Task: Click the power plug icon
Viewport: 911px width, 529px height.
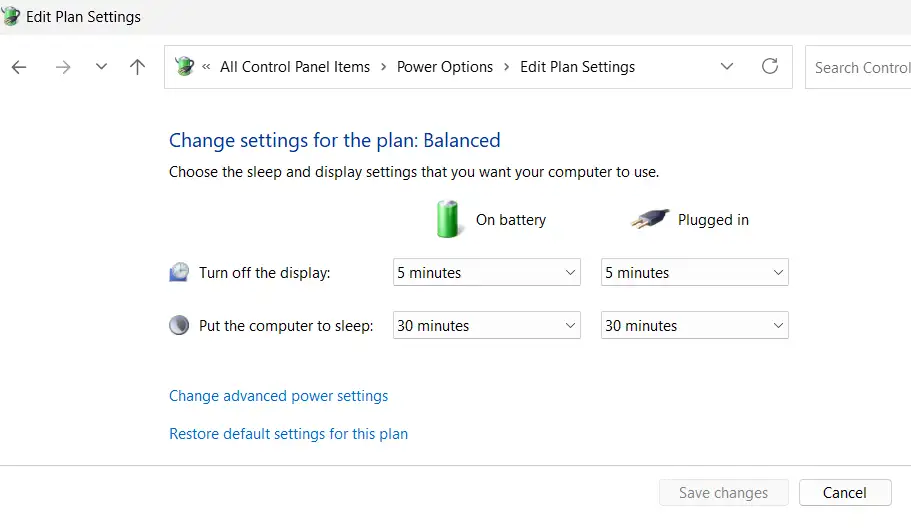Action: coord(649,219)
